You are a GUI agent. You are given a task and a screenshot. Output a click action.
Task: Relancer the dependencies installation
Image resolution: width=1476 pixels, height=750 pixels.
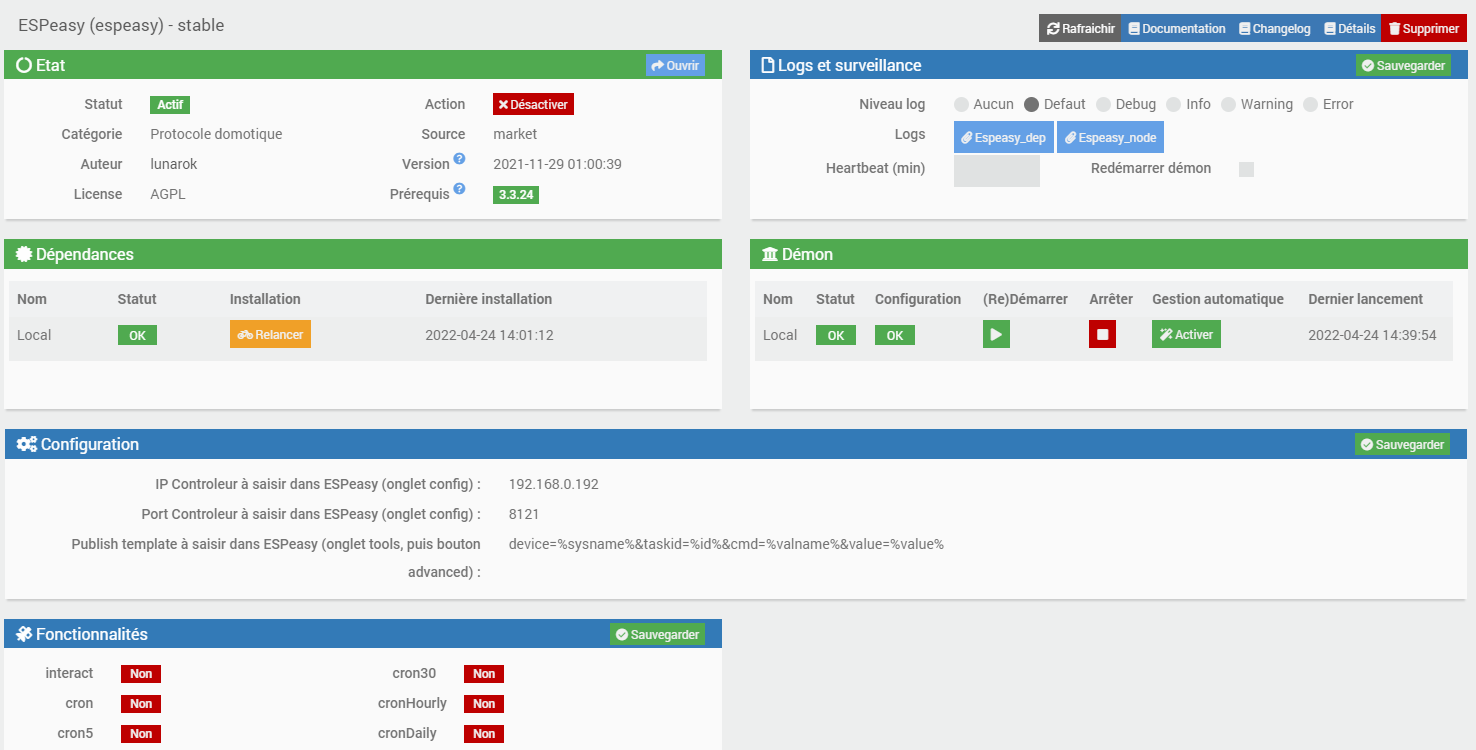[x=270, y=335]
